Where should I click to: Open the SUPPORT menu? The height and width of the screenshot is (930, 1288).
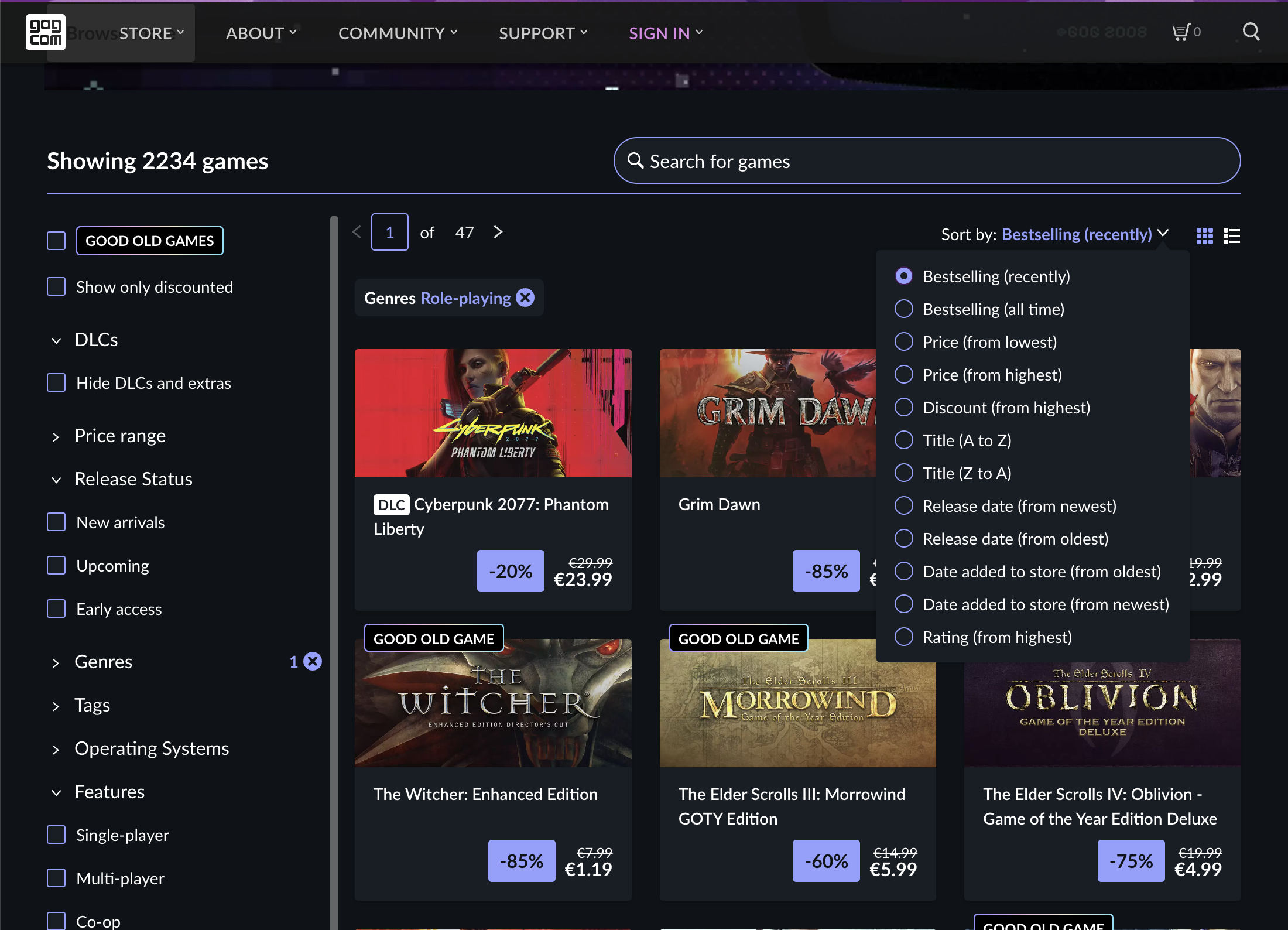pyautogui.click(x=537, y=33)
